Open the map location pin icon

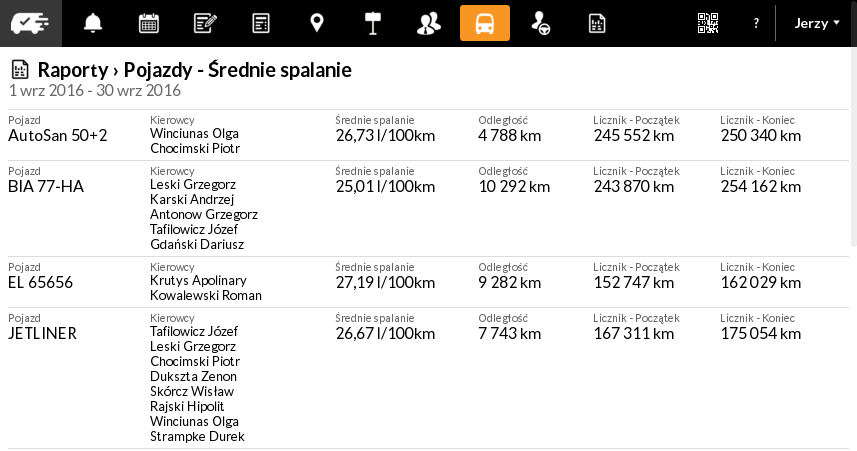(317, 23)
